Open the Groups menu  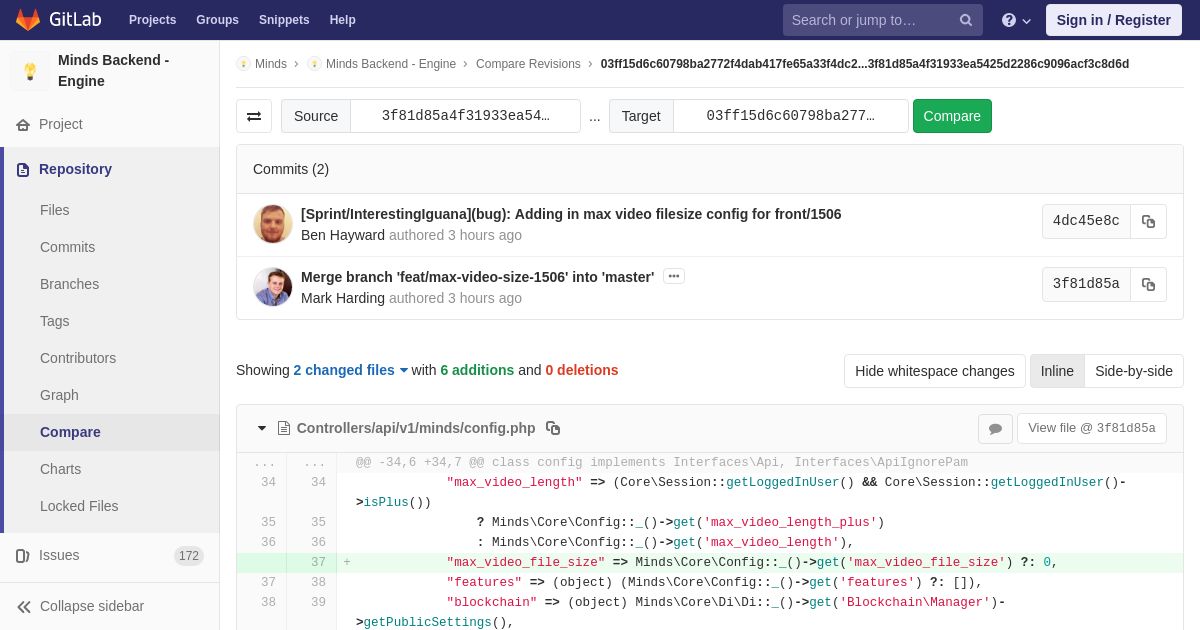217,20
